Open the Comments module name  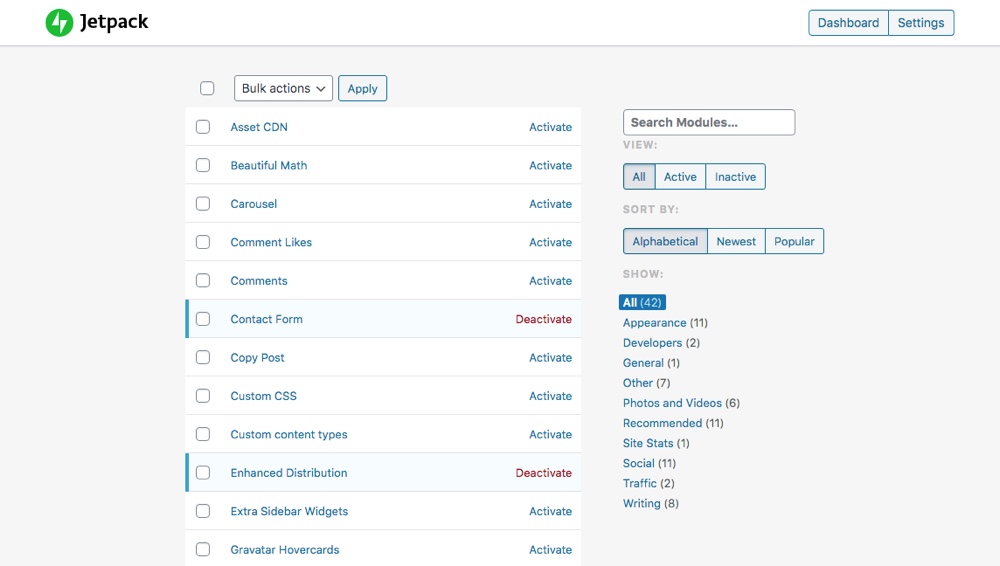click(x=259, y=280)
